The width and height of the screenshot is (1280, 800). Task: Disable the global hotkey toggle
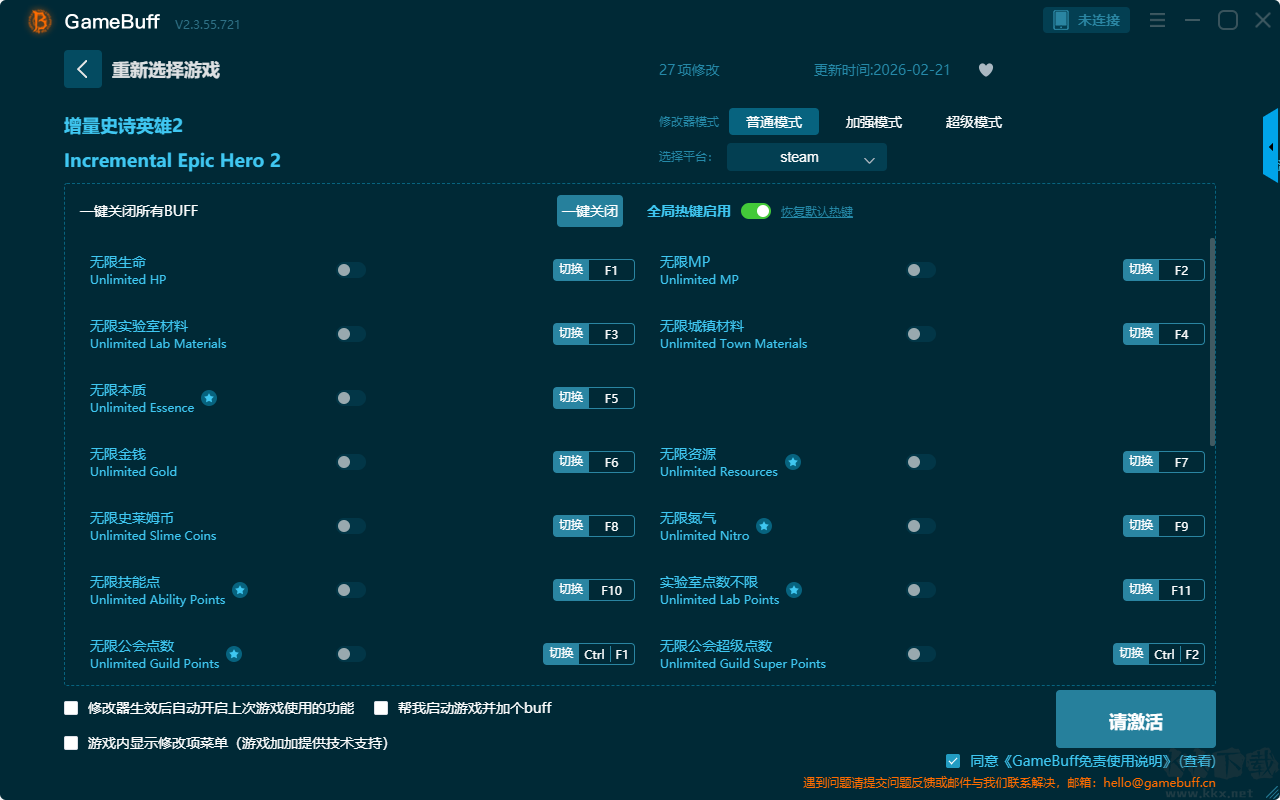coord(756,211)
